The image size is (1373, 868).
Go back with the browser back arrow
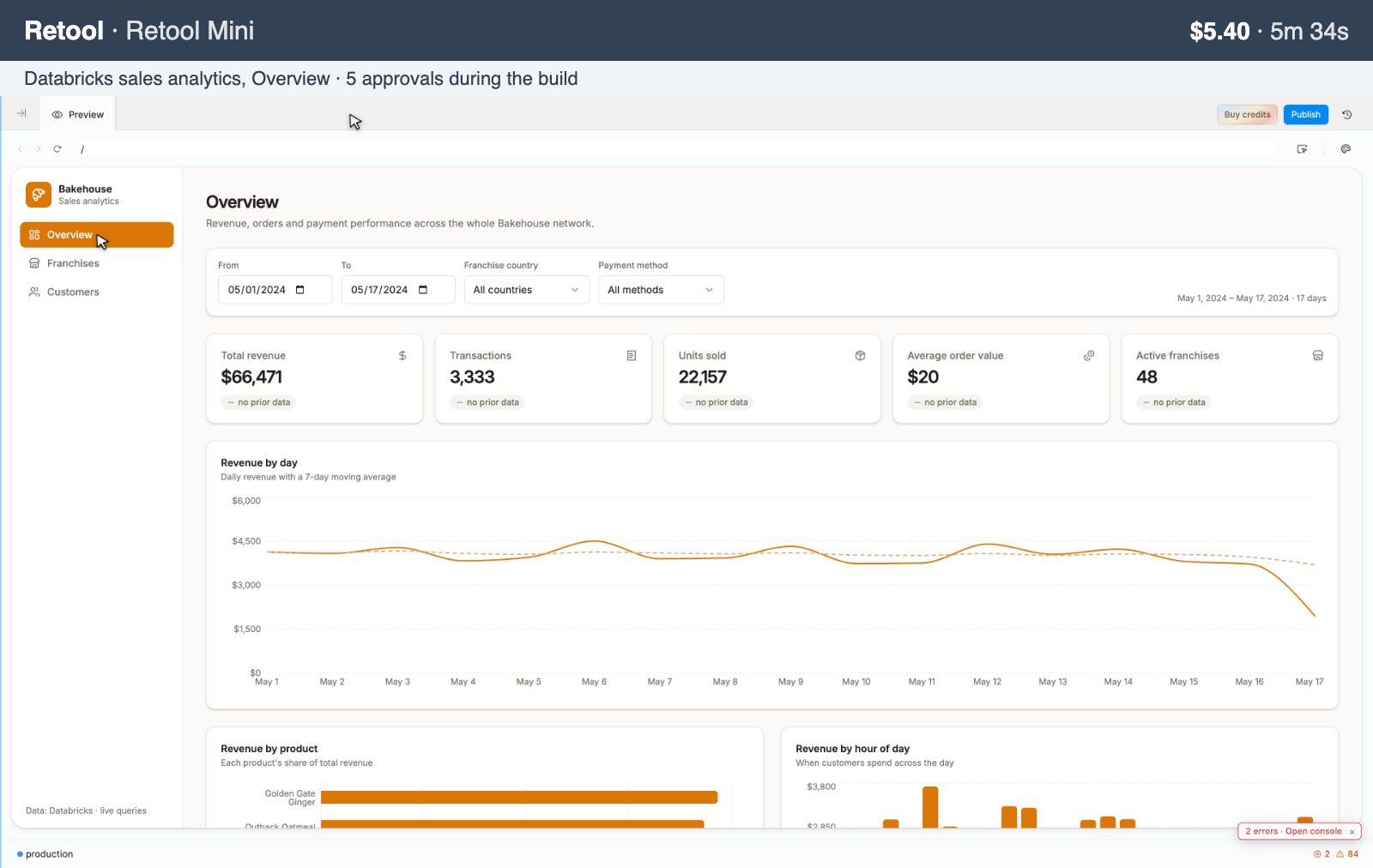coord(20,149)
